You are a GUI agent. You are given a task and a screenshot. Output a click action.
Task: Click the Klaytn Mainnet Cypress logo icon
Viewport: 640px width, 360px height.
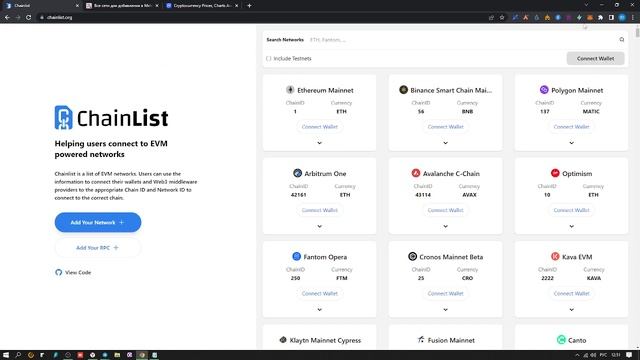[x=283, y=340]
